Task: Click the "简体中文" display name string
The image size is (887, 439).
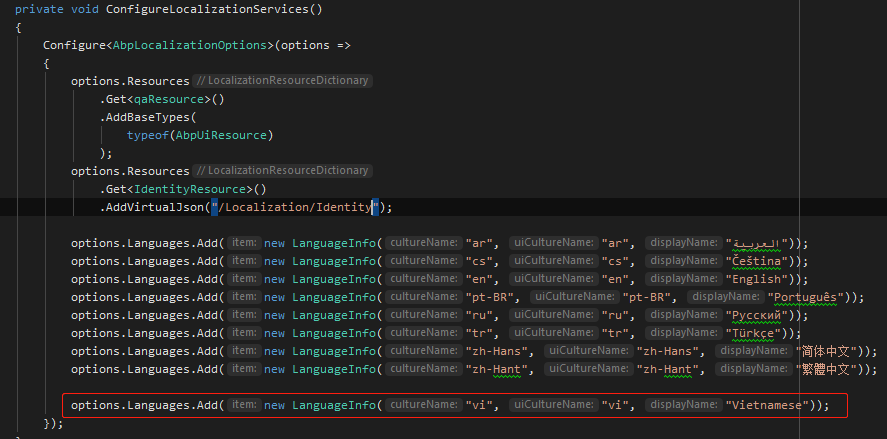Action: point(829,351)
